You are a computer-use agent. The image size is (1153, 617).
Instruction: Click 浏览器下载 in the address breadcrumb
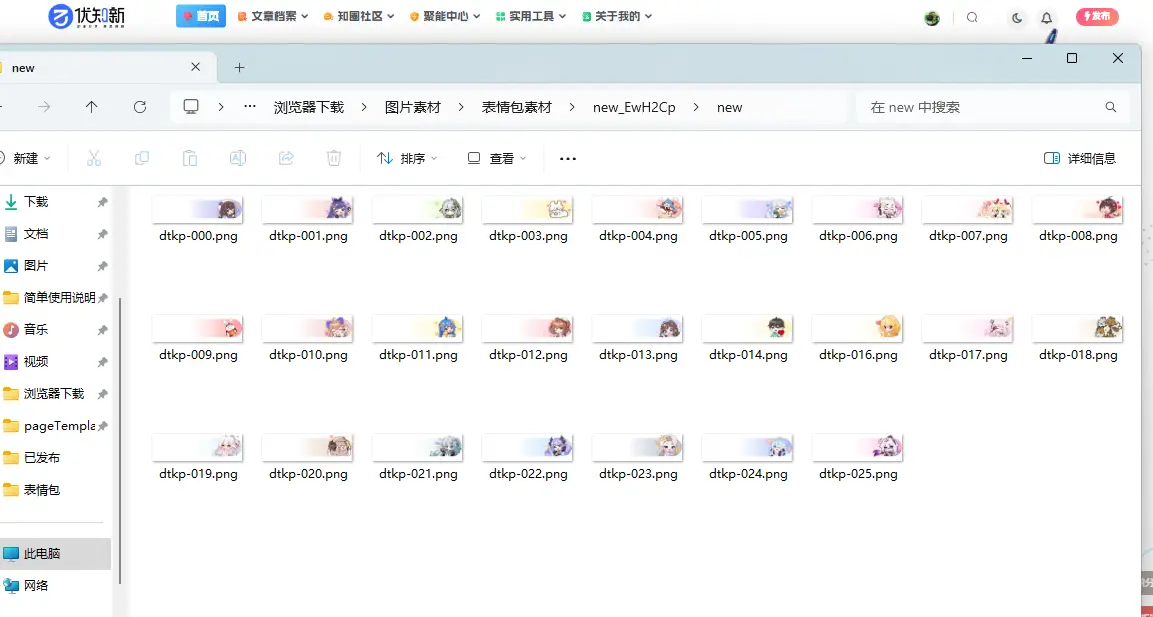coord(309,107)
